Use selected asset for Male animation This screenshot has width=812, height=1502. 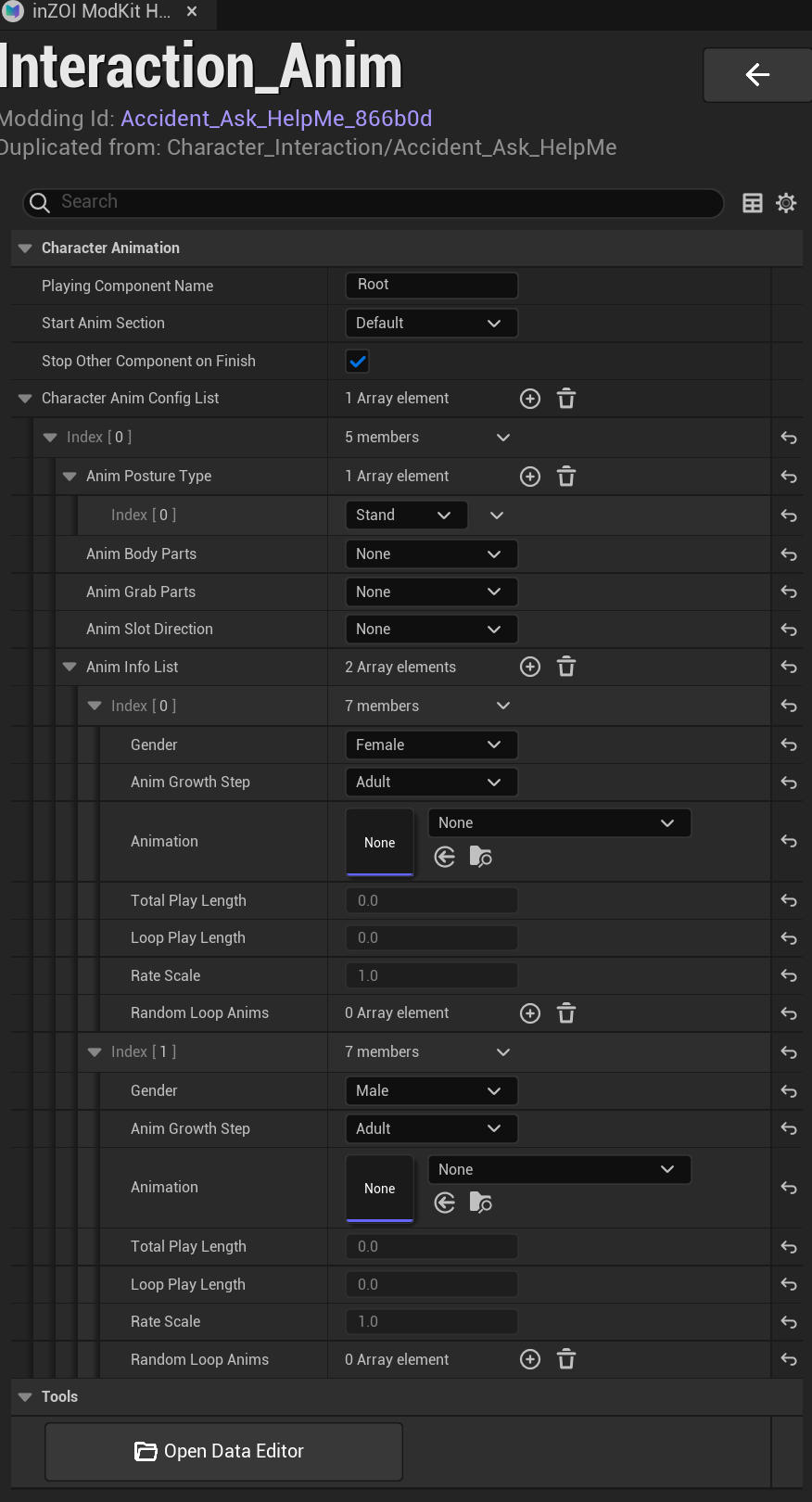pos(445,1203)
